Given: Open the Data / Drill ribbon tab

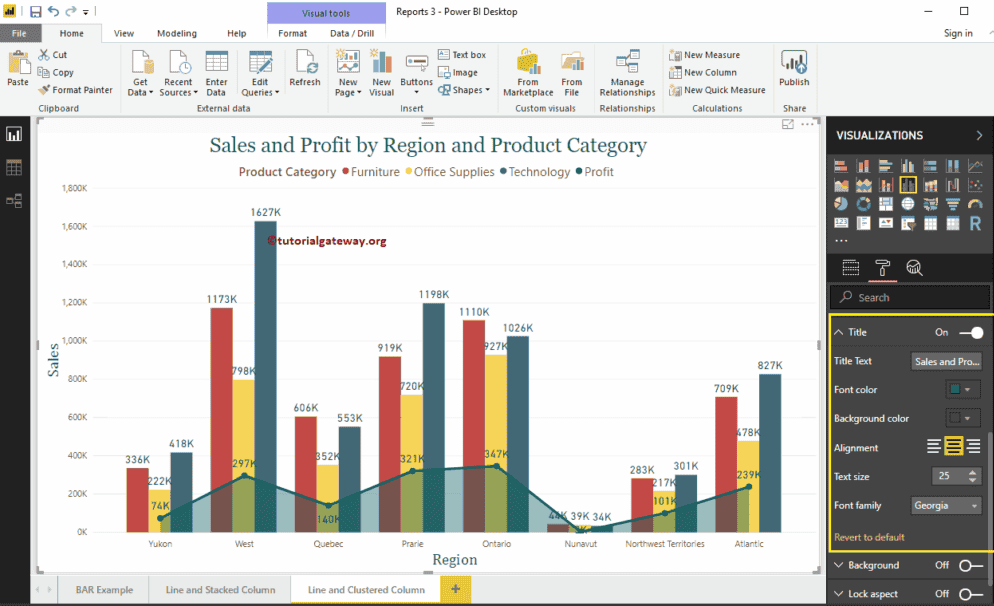Looking at the screenshot, I should pyautogui.click(x=352, y=33).
